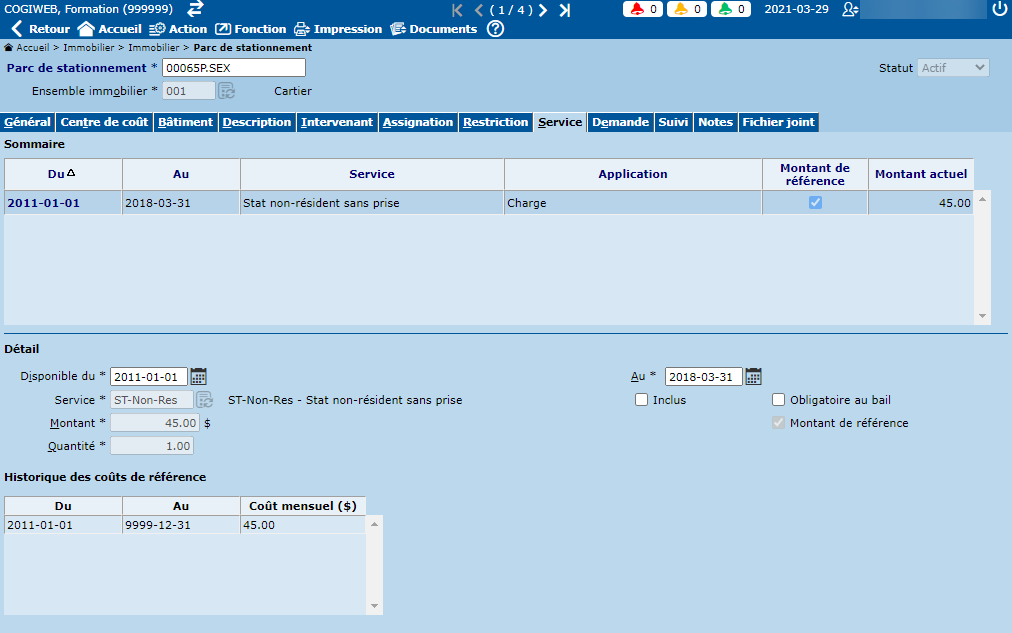Go to the last record arrow
This screenshot has height=633, width=1012.
pyautogui.click(x=565, y=10)
